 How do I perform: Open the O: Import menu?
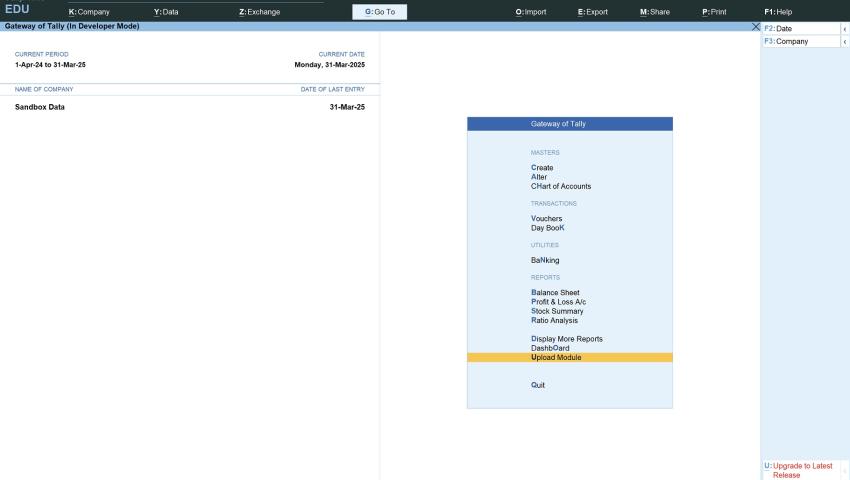pyautogui.click(x=531, y=11)
